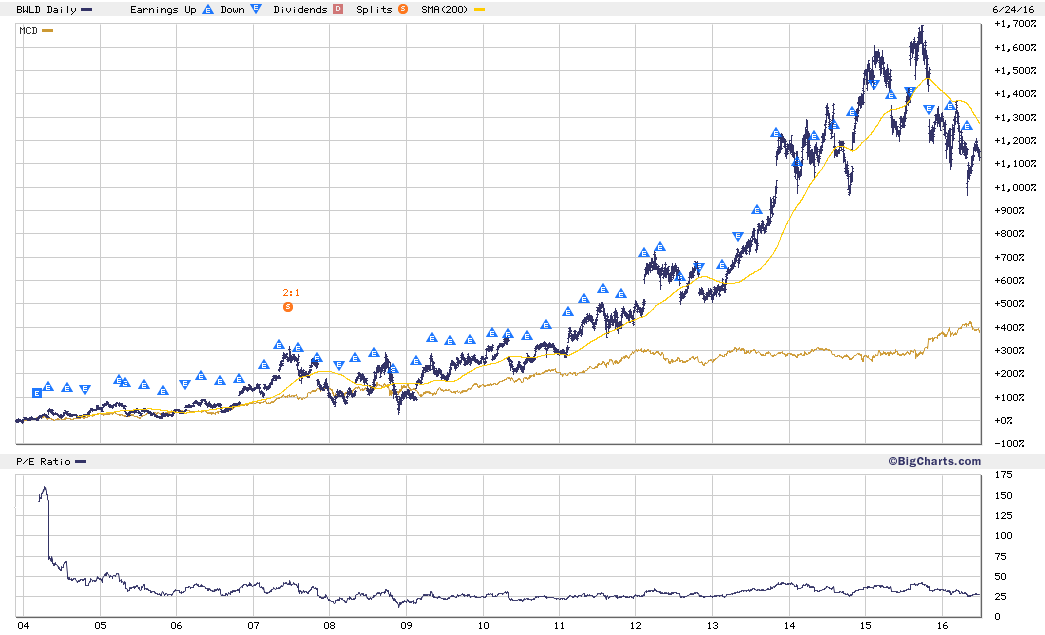This screenshot has width=1045, height=635.
Task: Click the navy BWLD Daily line swatch
Action: (87, 10)
